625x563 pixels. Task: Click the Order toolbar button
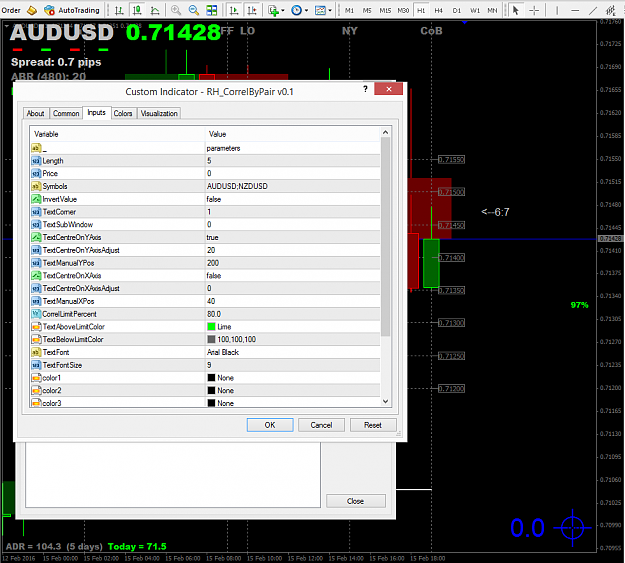click(x=11, y=10)
